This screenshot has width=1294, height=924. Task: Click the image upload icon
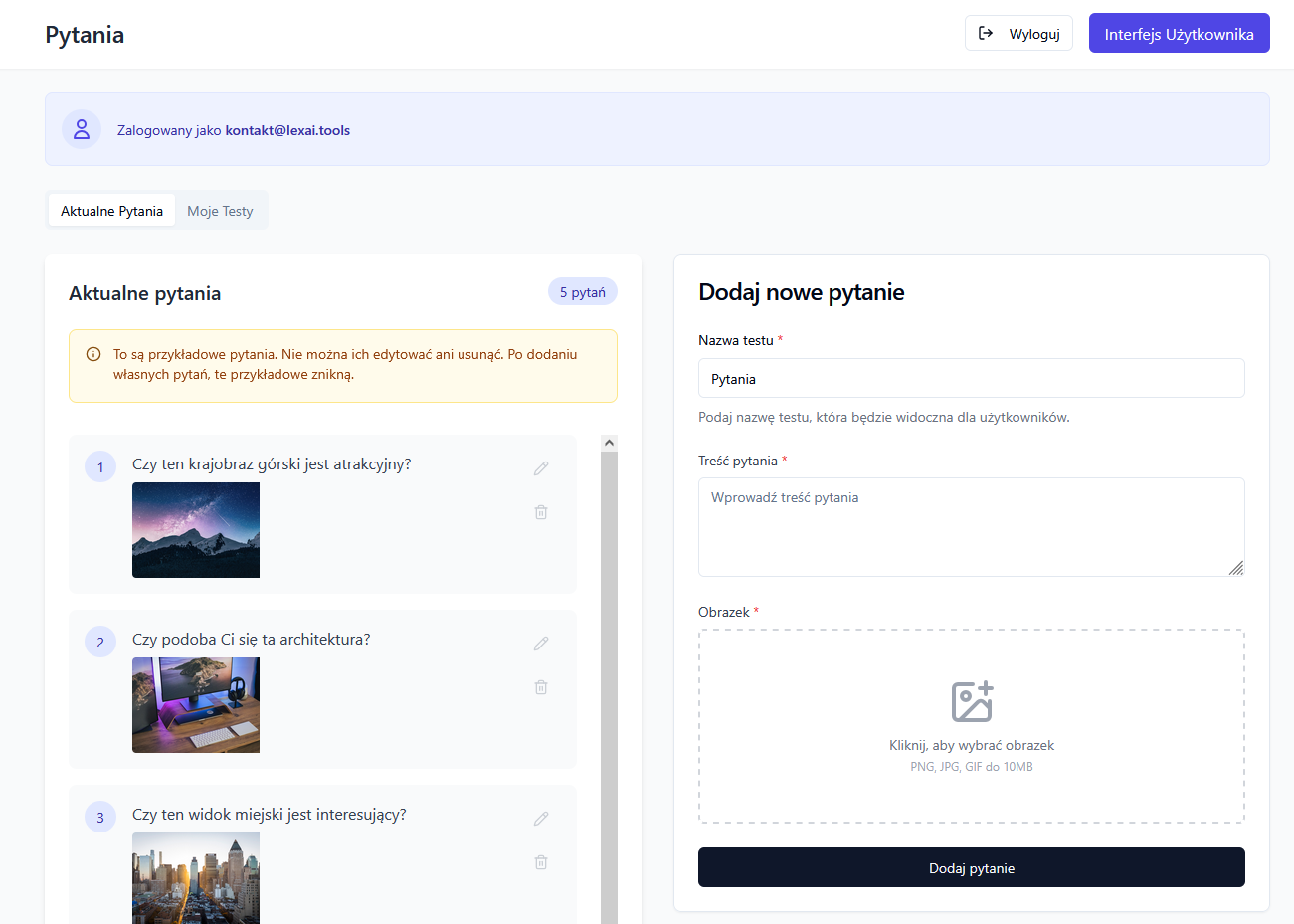(972, 702)
